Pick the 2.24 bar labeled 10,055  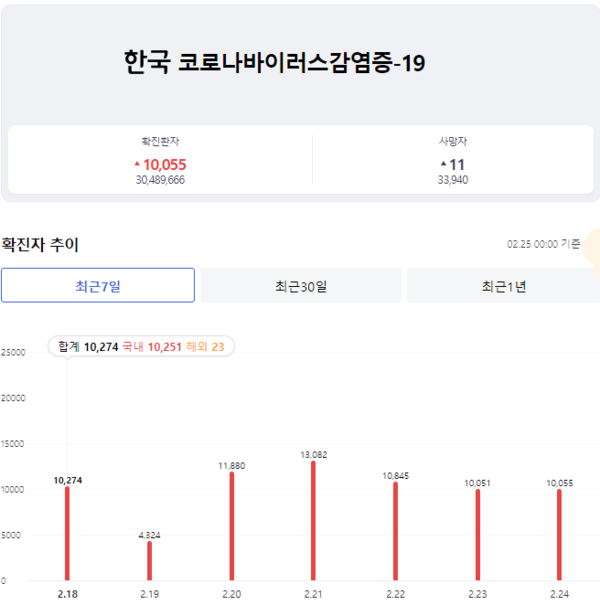click(x=559, y=535)
